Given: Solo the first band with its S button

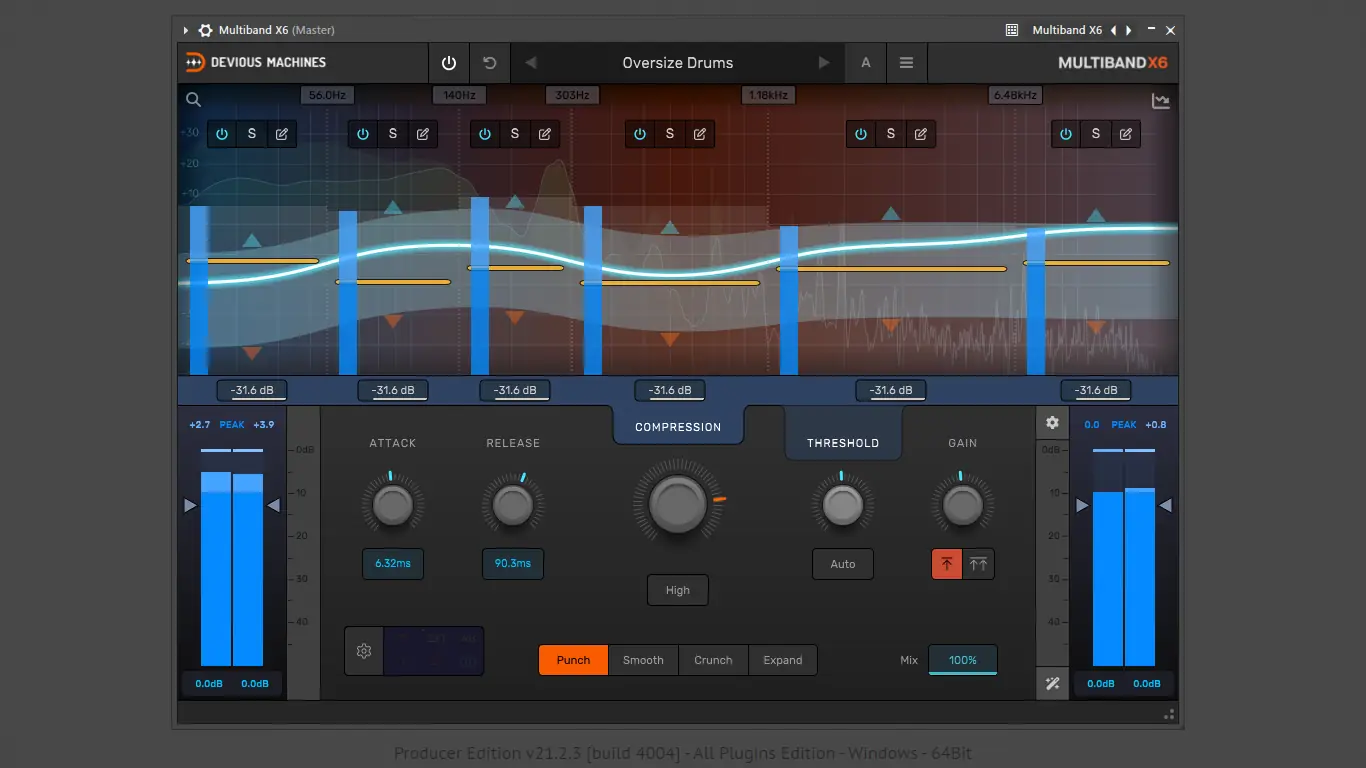Looking at the screenshot, I should [252, 134].
